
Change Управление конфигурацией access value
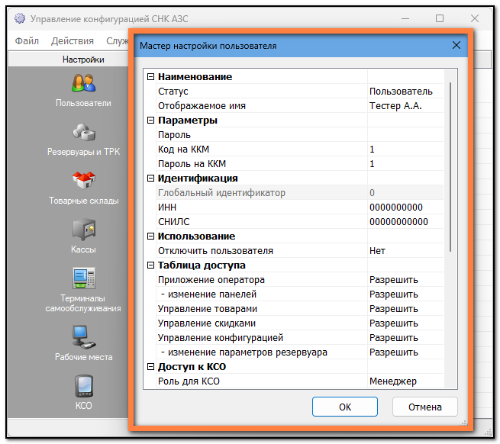(406, 338)
